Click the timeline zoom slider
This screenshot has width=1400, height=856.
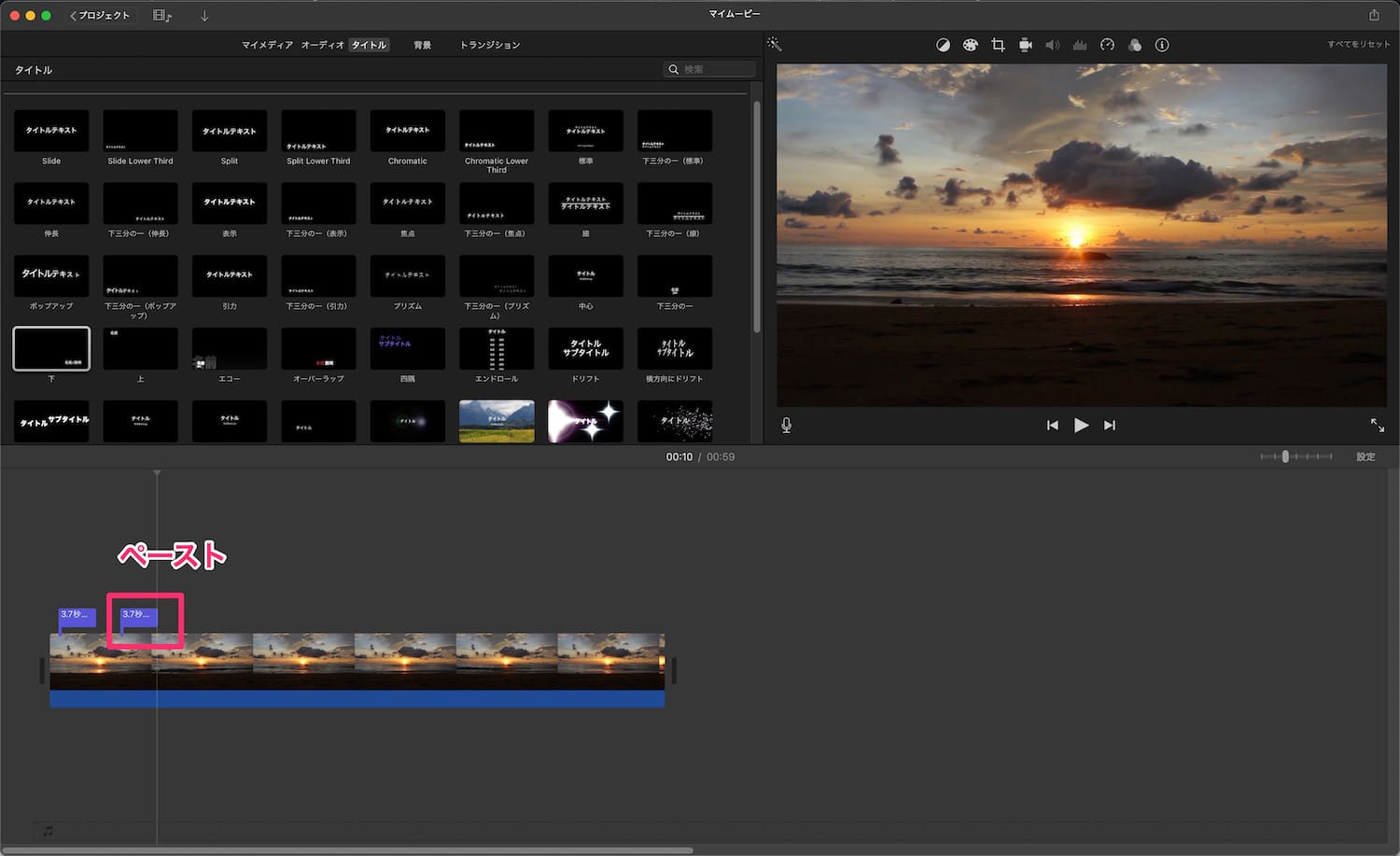(x=1285, y=456)
